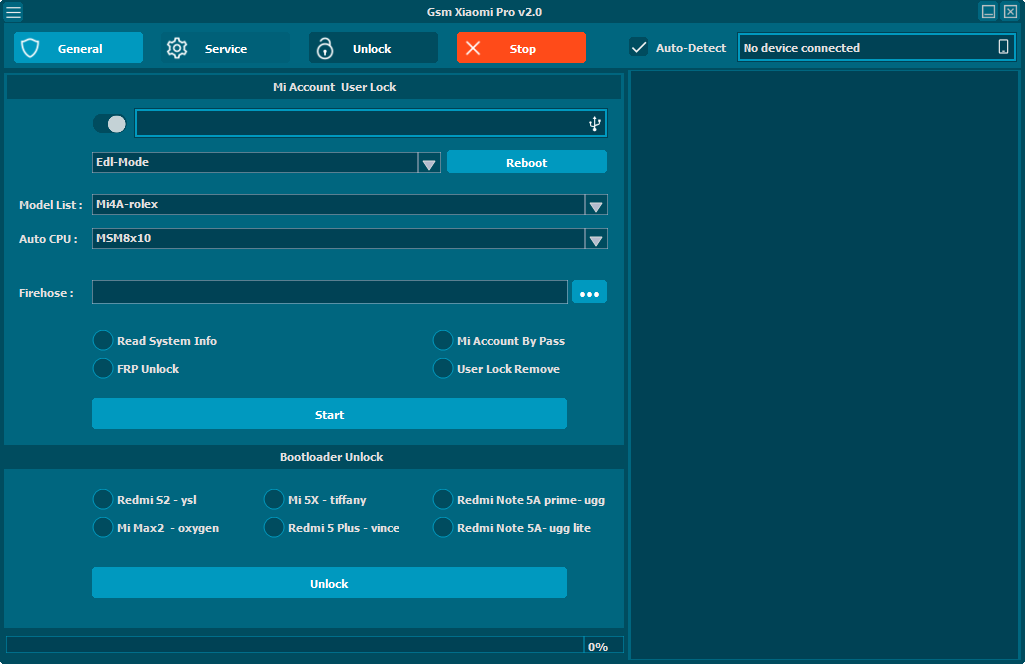Switch to the General tab
Viewport: 1025px width, 664px height.
pos(78,48)
